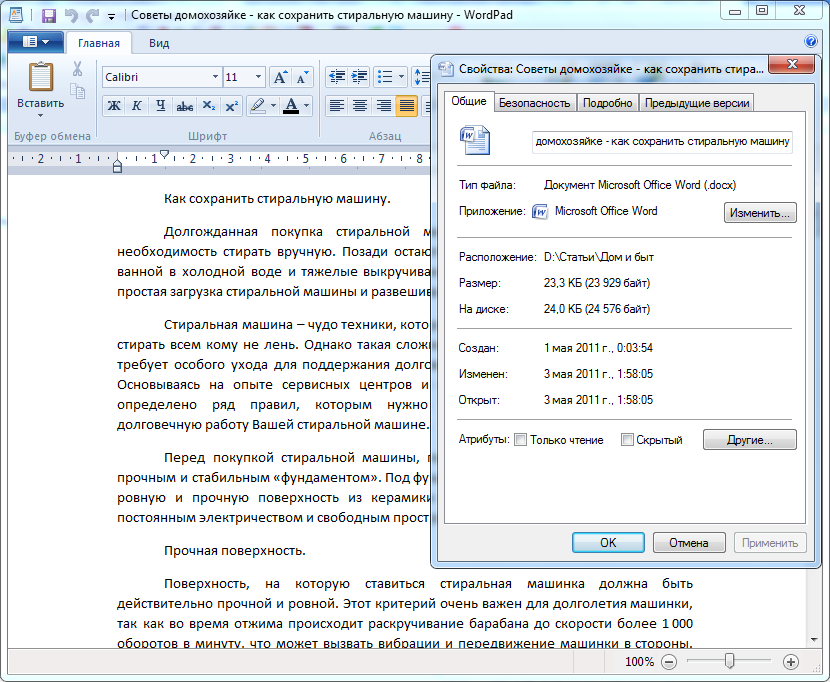Apply italic (К) formatting

click(135, 106)
